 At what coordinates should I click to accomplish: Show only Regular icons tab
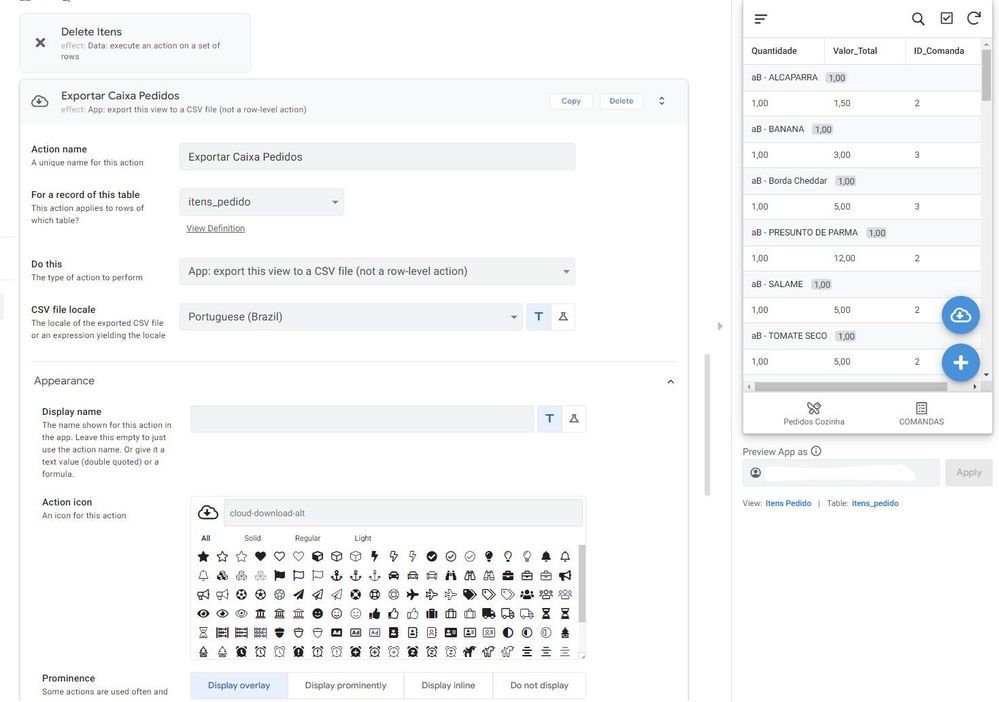click(x=308, y=538)
